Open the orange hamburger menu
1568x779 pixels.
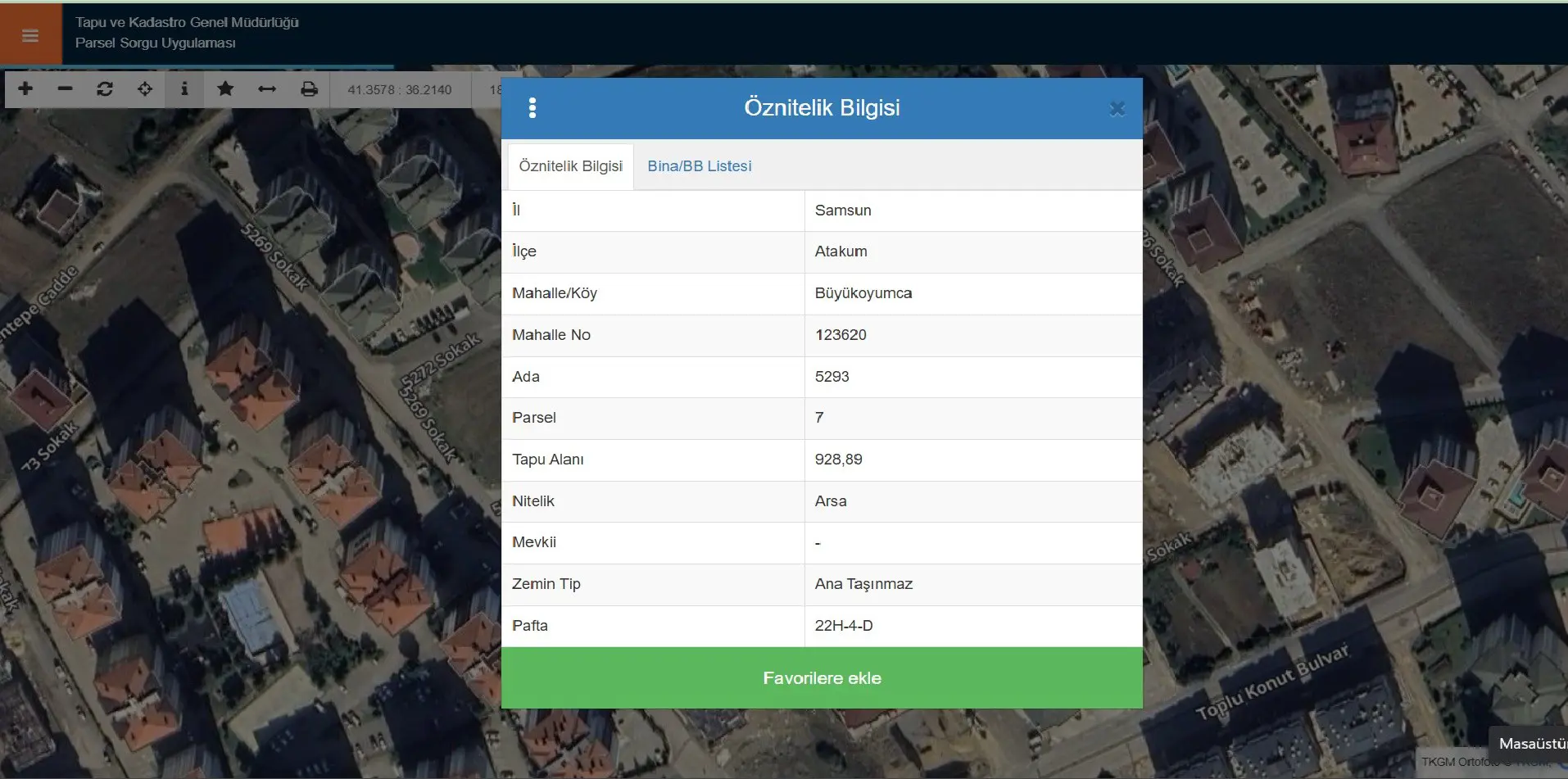pyautogui.click(x=30, y=35)
